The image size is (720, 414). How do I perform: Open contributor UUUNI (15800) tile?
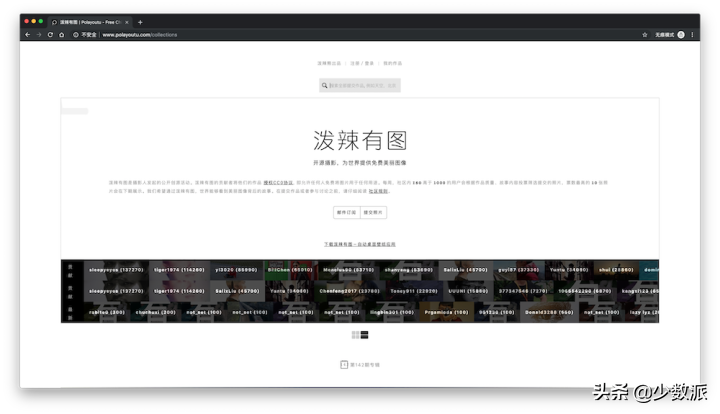[468, 291]
